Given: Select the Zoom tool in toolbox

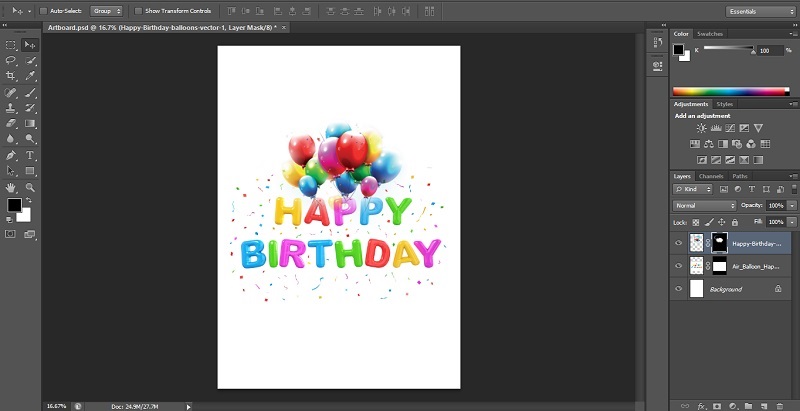Looking at the screenshot, I should click(x=31, y=187).
